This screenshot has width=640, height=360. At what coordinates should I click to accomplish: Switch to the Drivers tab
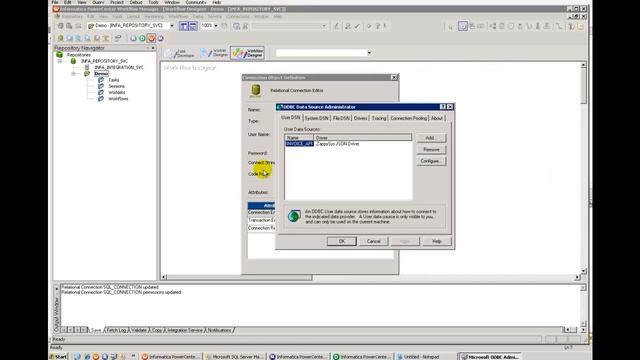tap(360, 118)
